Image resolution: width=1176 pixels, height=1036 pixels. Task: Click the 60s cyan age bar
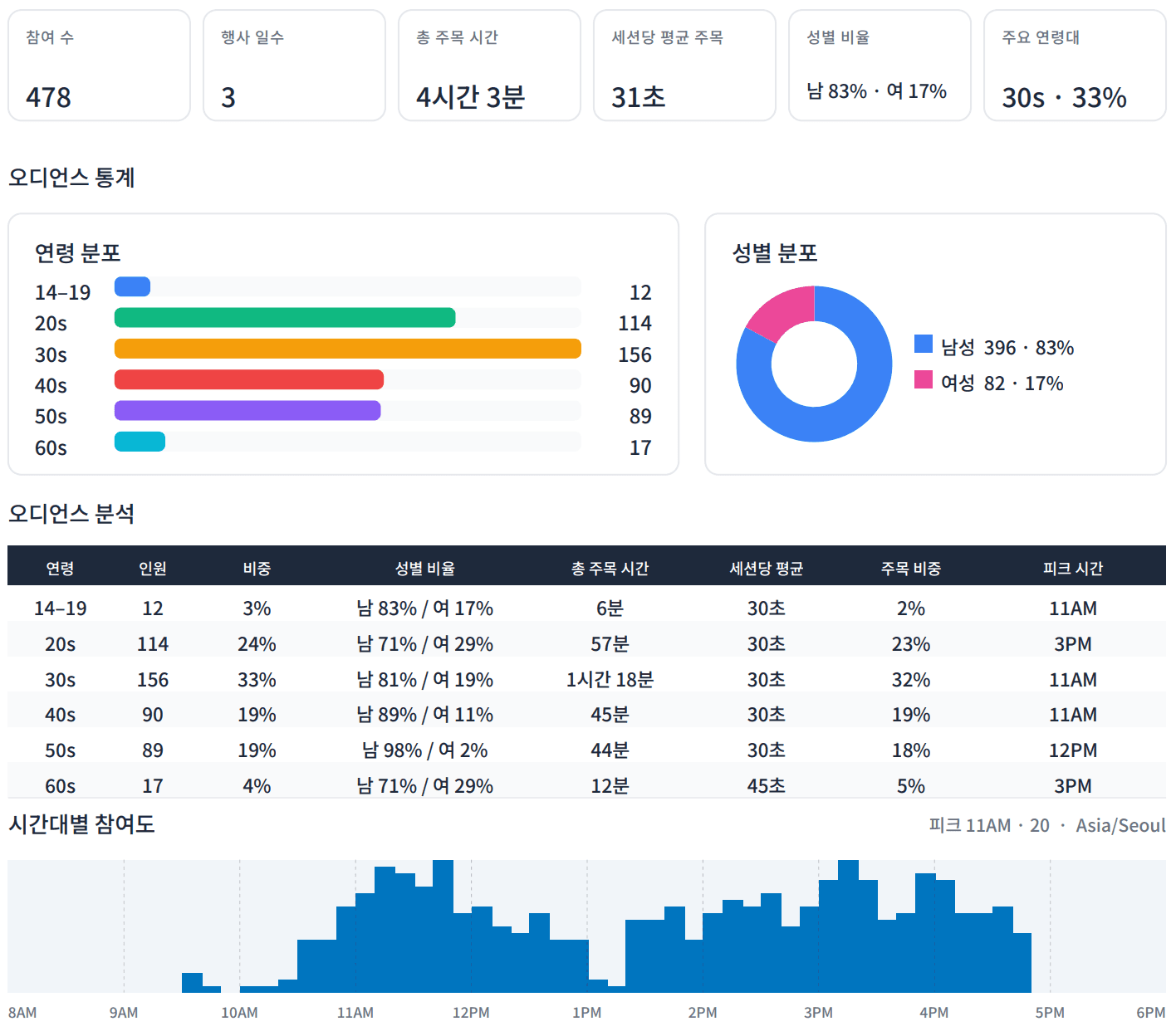click(x=140, y=442)
